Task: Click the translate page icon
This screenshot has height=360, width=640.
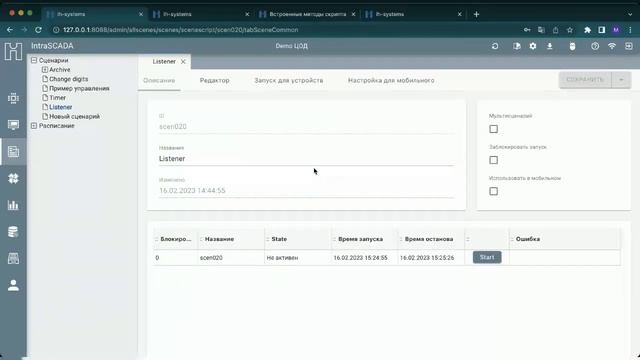Action: click(x=541, y=30)
